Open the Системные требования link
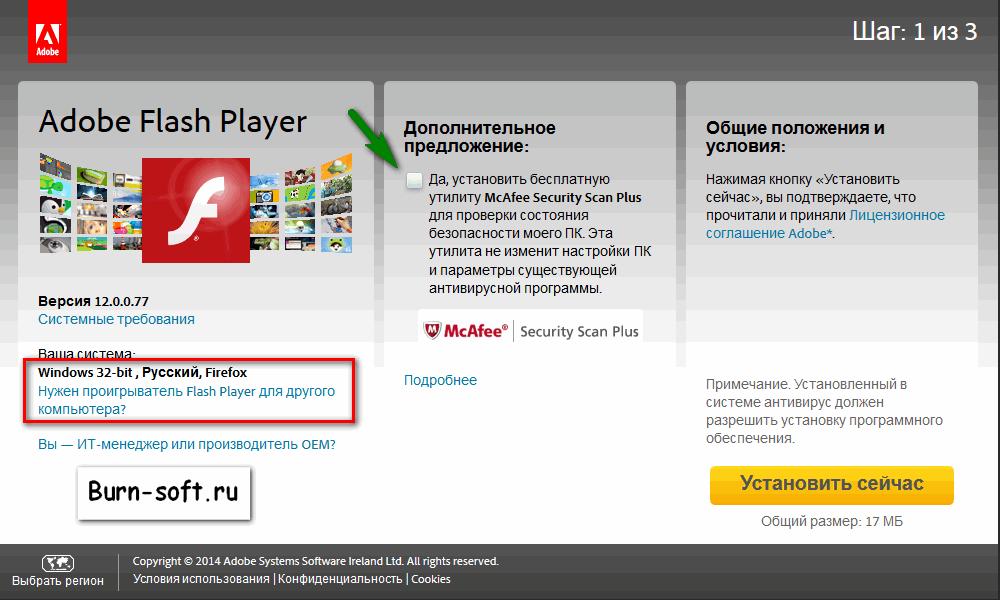Image resolution: width=1000 pixels, height=600 pixels. (x=116, y=319)
